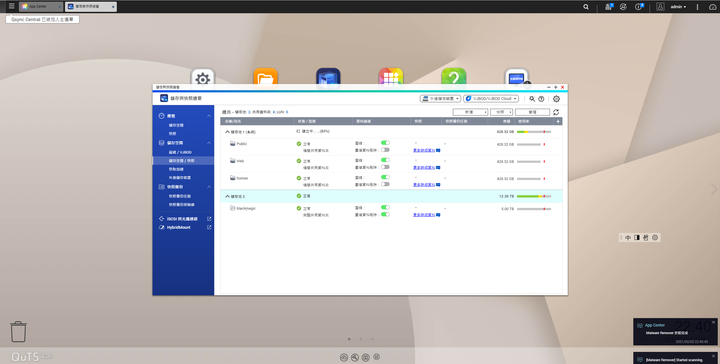Screen dimensions: 720x364
Task: Collapse storage pool 1 in the table
Action: point(227,132)
